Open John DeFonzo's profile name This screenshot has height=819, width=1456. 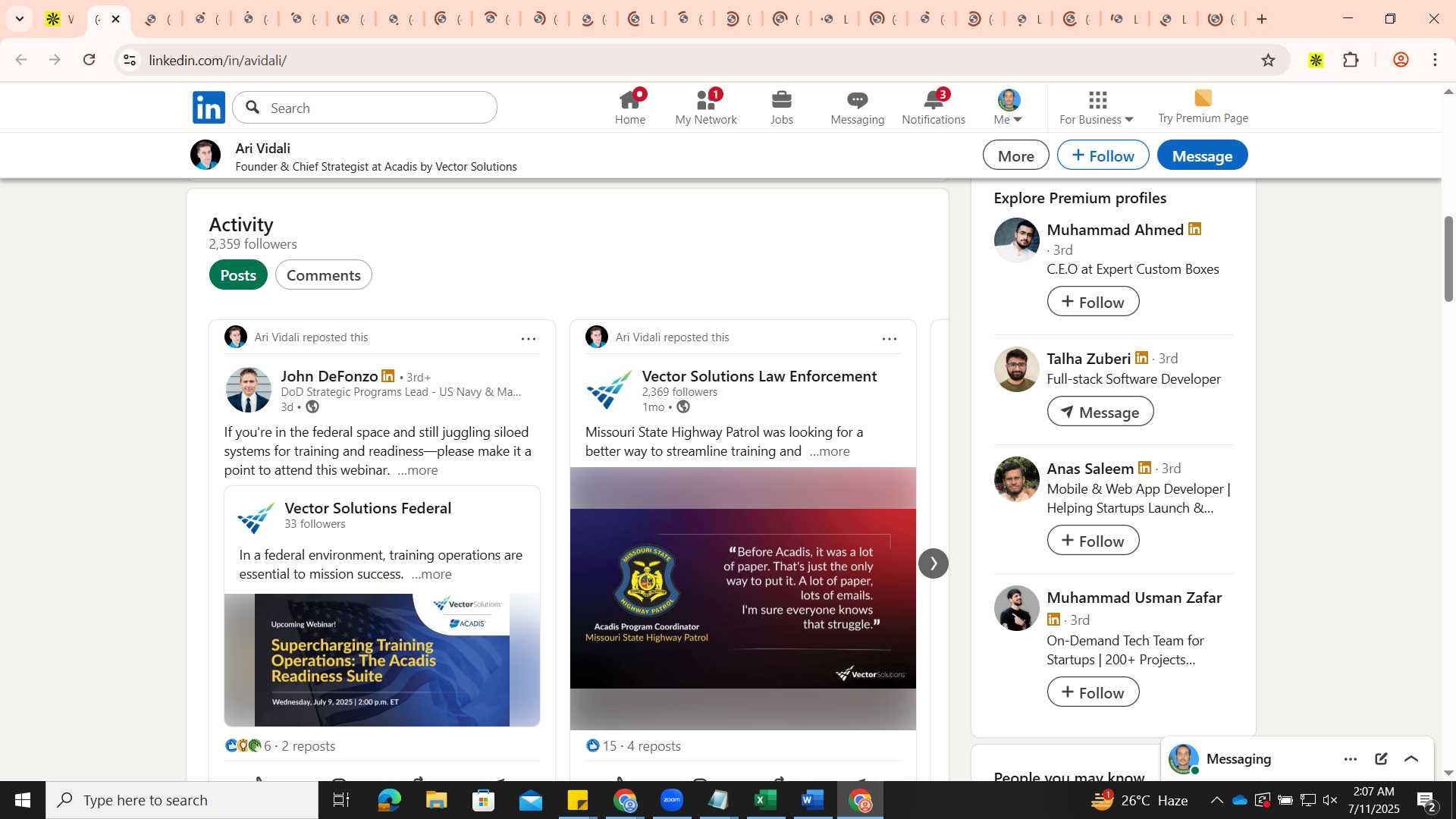pos(329,376)
